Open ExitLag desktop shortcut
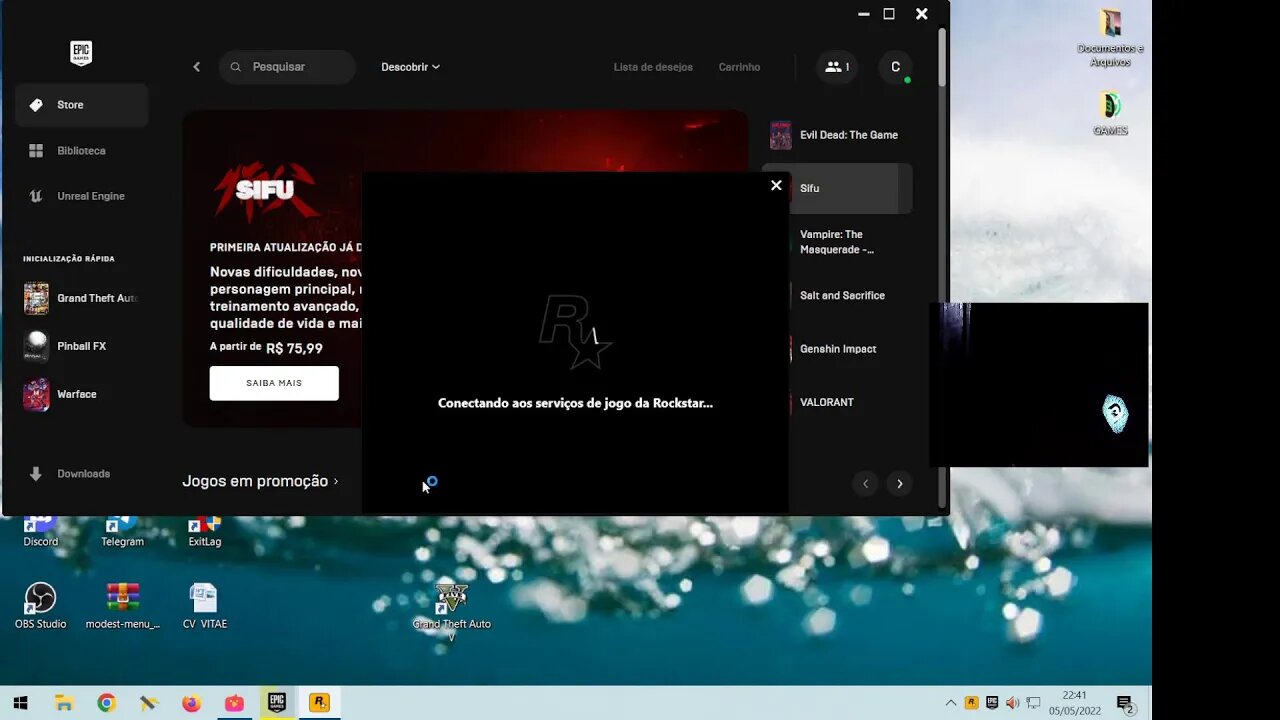This screenshot has height=720, width=1280. click(204, 530)
